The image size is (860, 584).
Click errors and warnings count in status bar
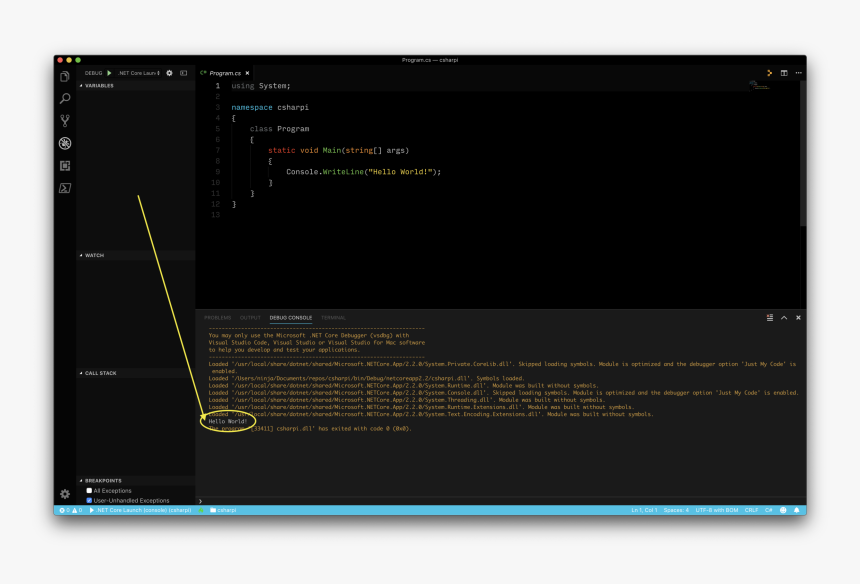(x=71, y=510)
